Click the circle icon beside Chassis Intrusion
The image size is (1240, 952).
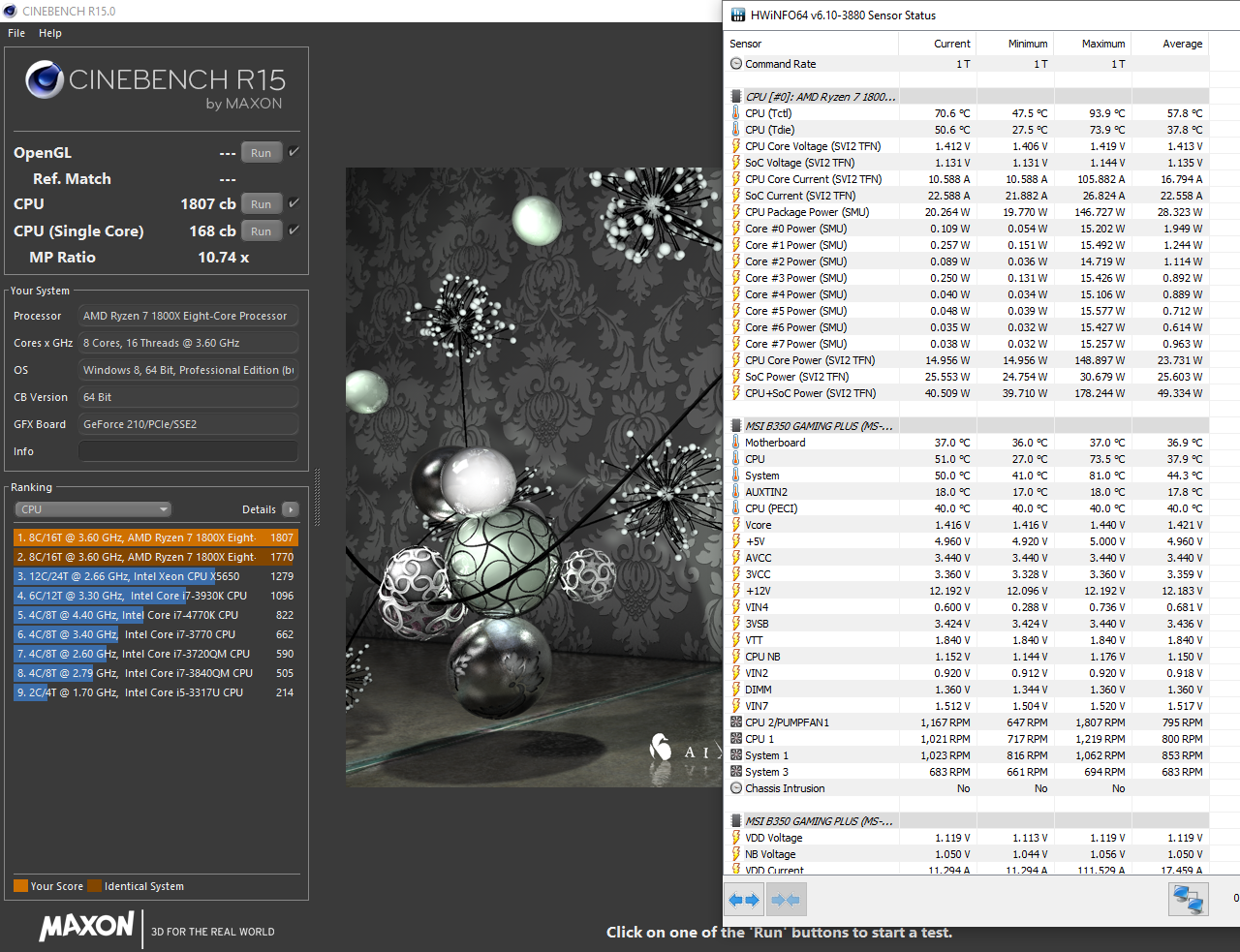(736, 788)
